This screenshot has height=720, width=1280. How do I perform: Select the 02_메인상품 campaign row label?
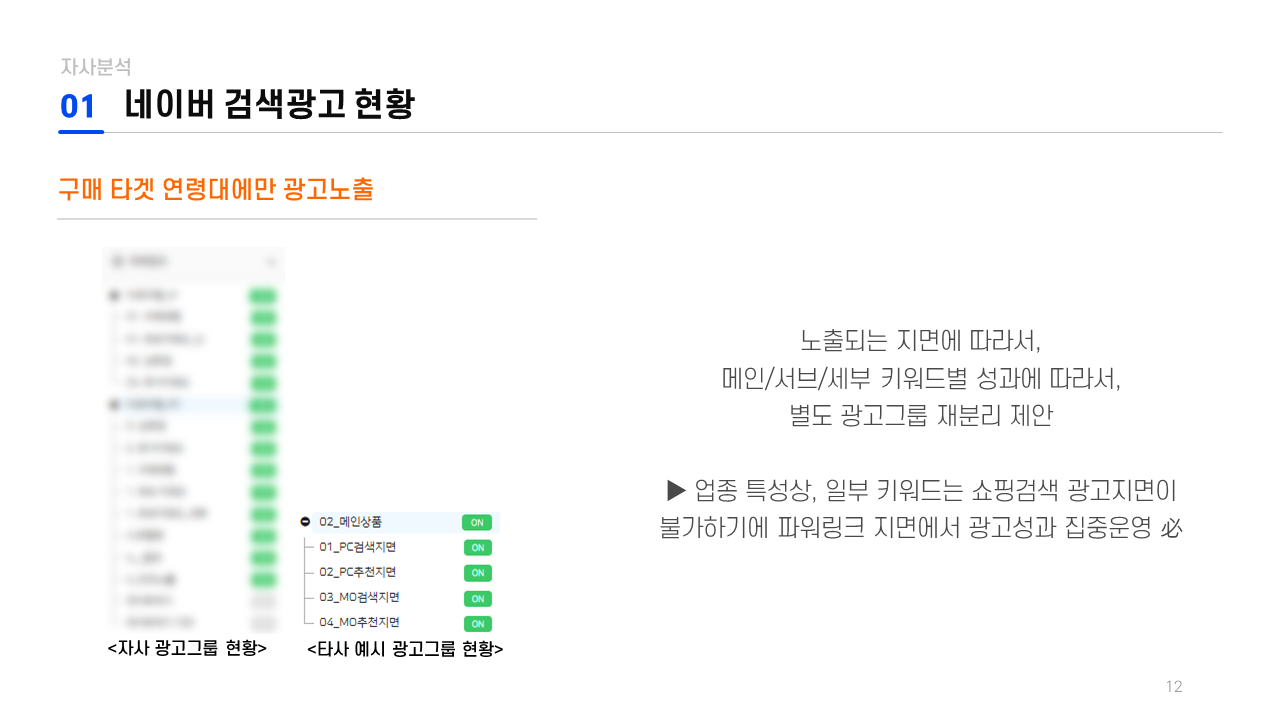coord(350,522)
